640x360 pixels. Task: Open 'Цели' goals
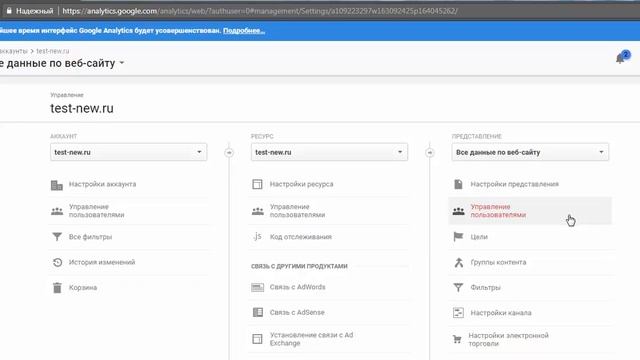click(x=479, y=237)
